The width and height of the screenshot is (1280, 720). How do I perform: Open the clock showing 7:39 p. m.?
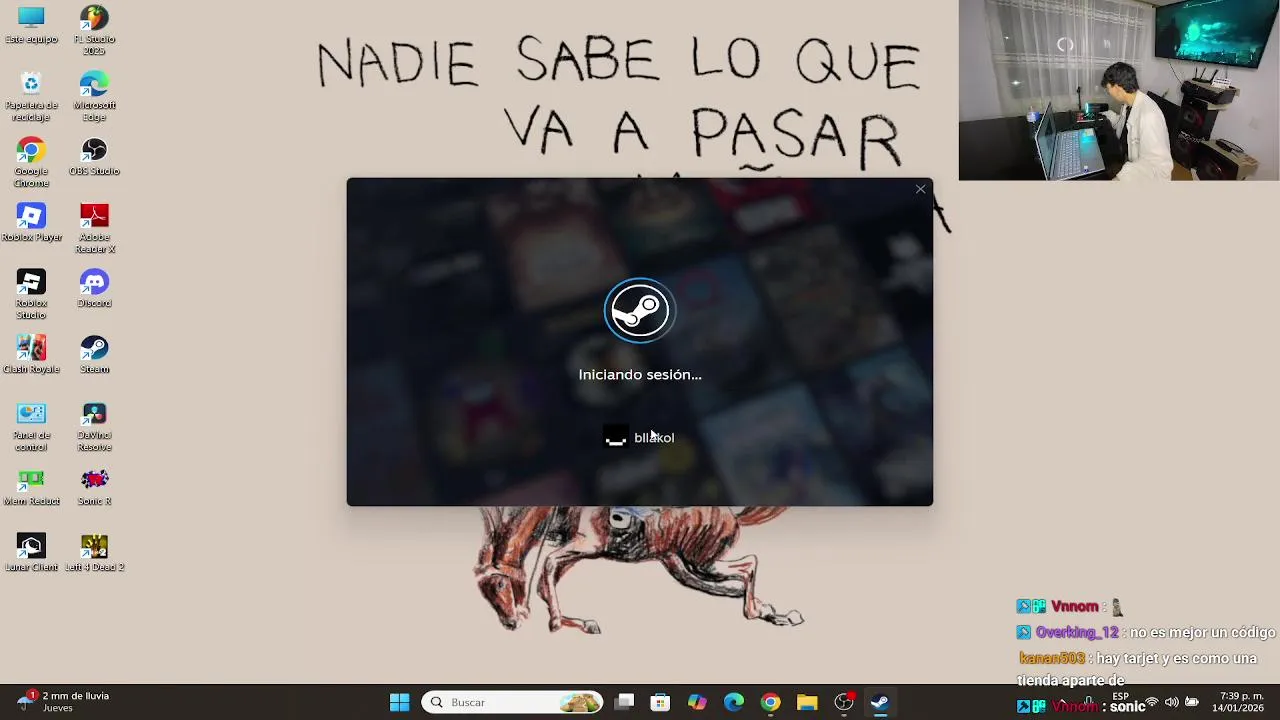coord(1239,702)
